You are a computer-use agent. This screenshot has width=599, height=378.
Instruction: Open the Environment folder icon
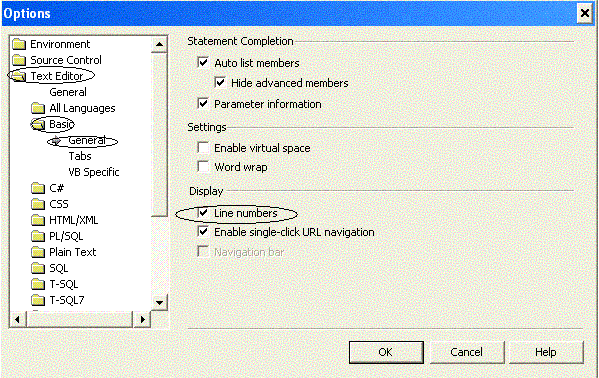point(19,44)
